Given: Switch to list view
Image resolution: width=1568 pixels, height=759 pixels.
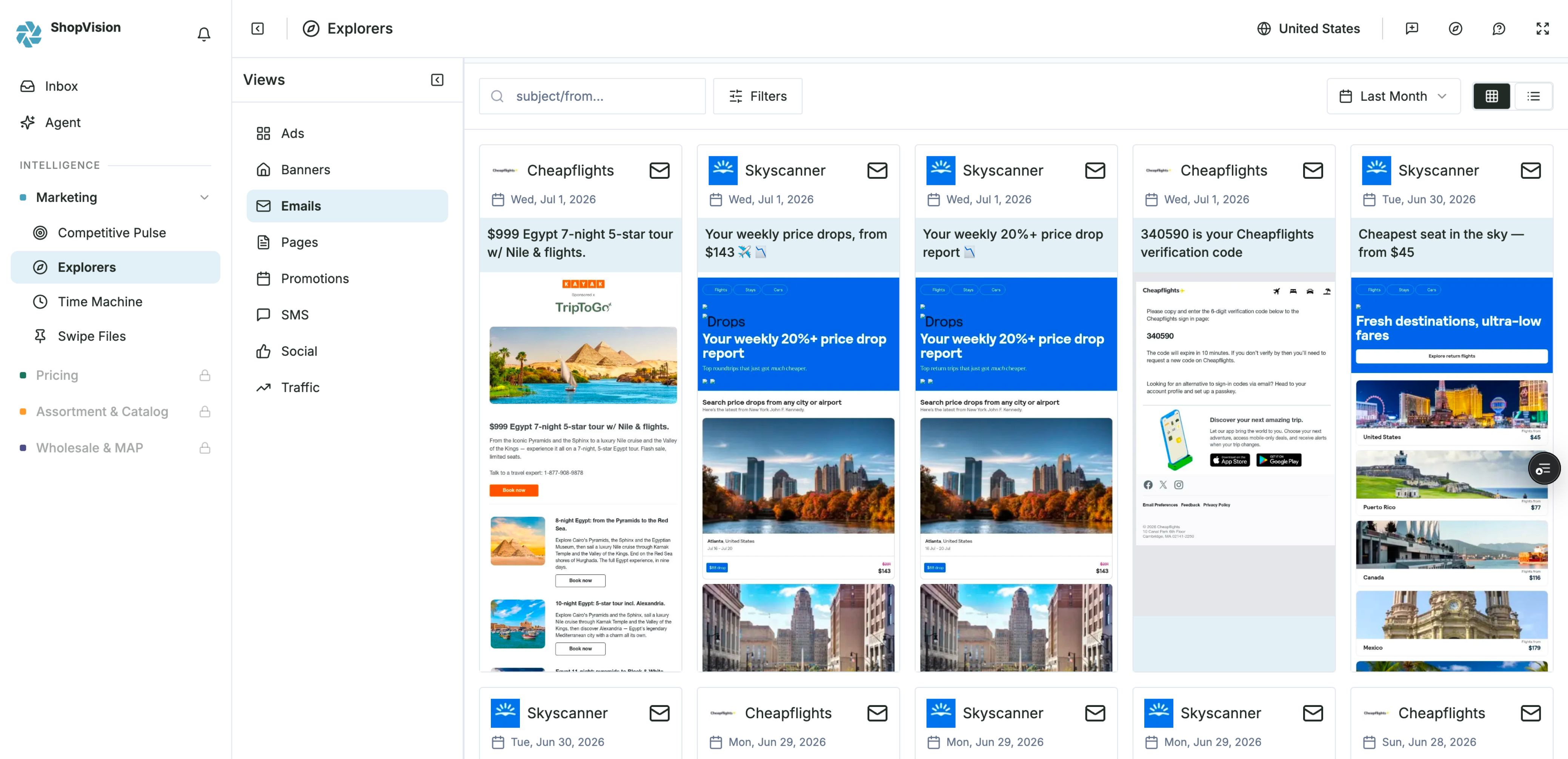Looking at the screenshot, I should click(x=1533, y=96).
